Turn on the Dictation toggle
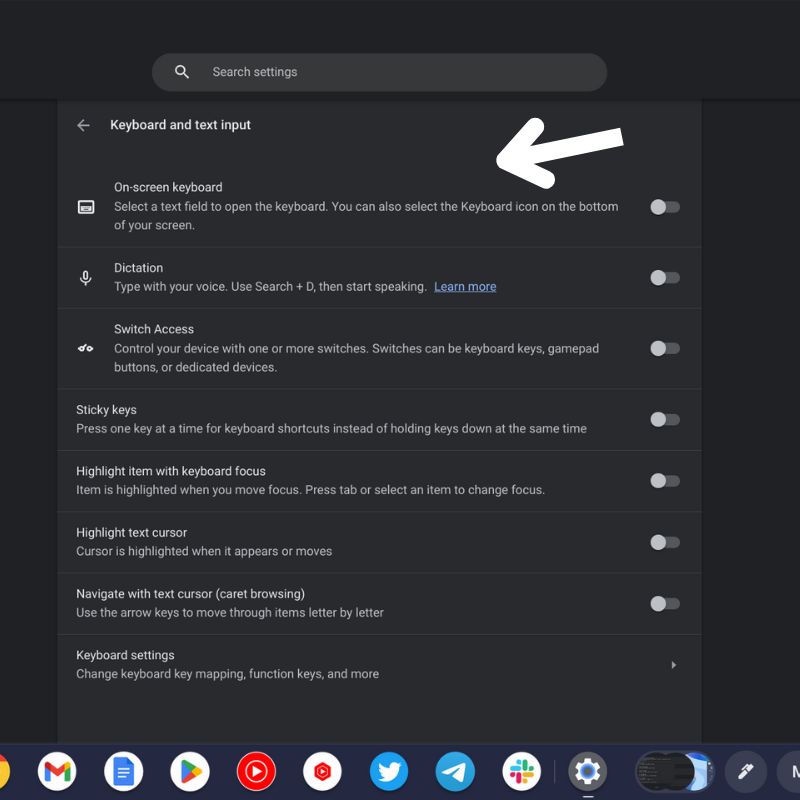Screen dimensions: 800x800 click(664, 278)
